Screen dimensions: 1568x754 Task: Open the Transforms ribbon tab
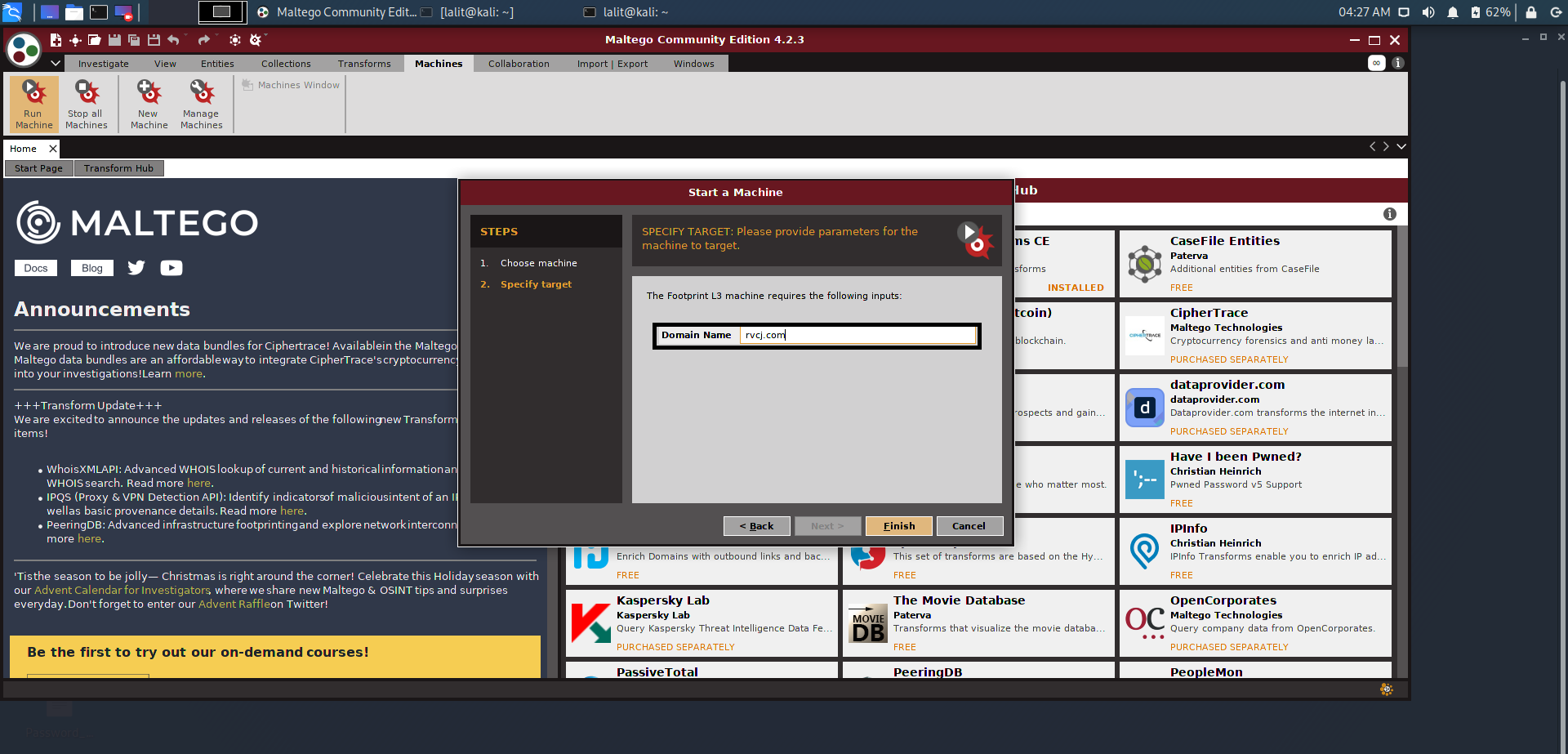pos(364,64)
